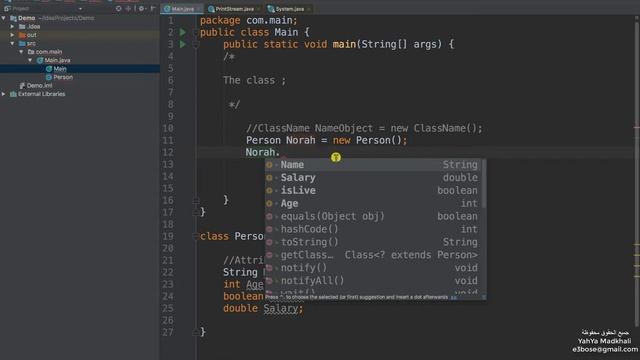Click the scroll-from-source target icon
Image resolution: width=640 pixels, height=360 pixels.
point(118,8)
